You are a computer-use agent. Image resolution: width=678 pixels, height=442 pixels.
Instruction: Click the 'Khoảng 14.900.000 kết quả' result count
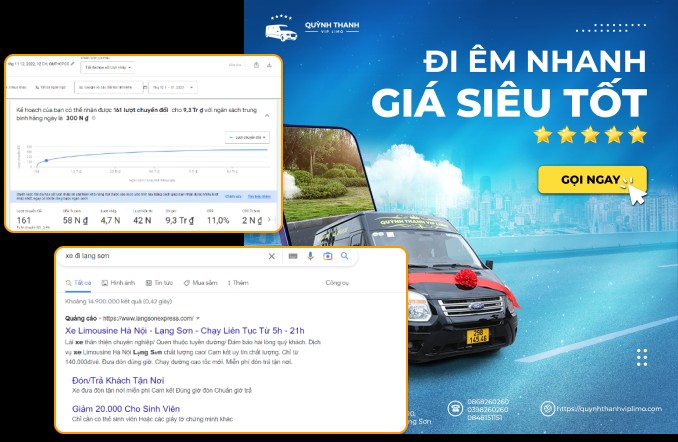click(118, 301)
